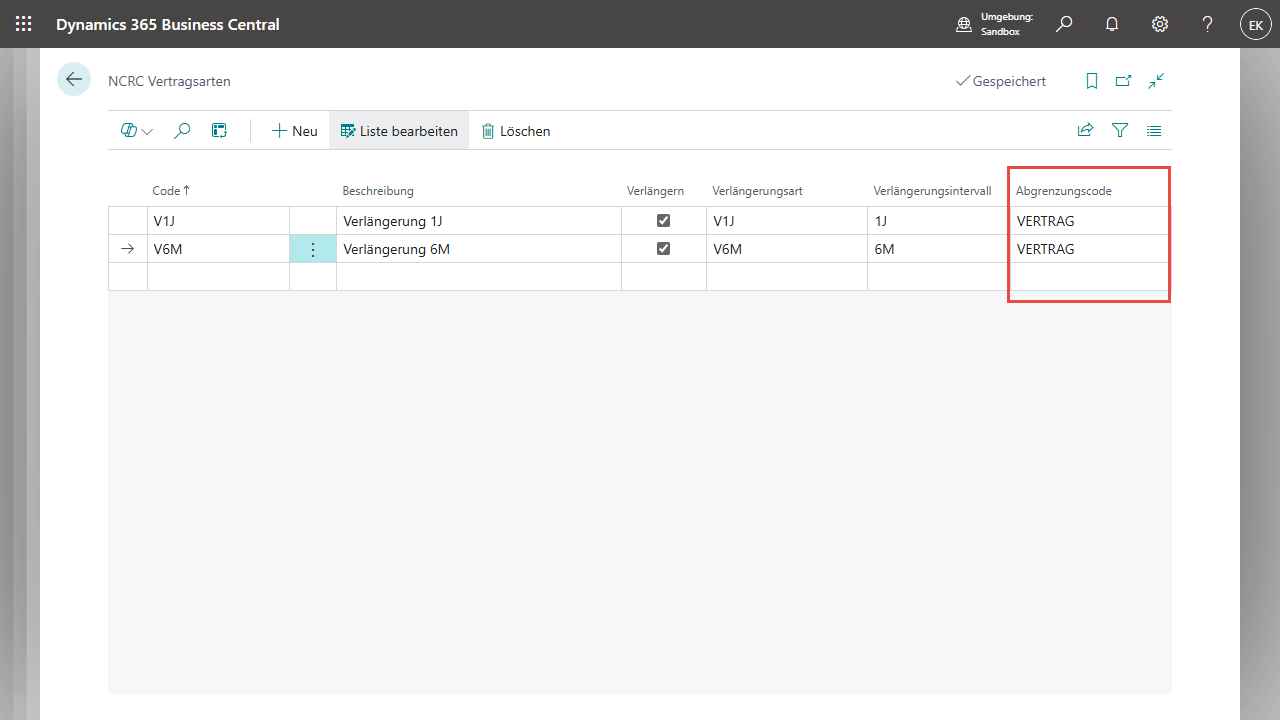
Task: Open row options menu for V6M
Action: point(313,249)
